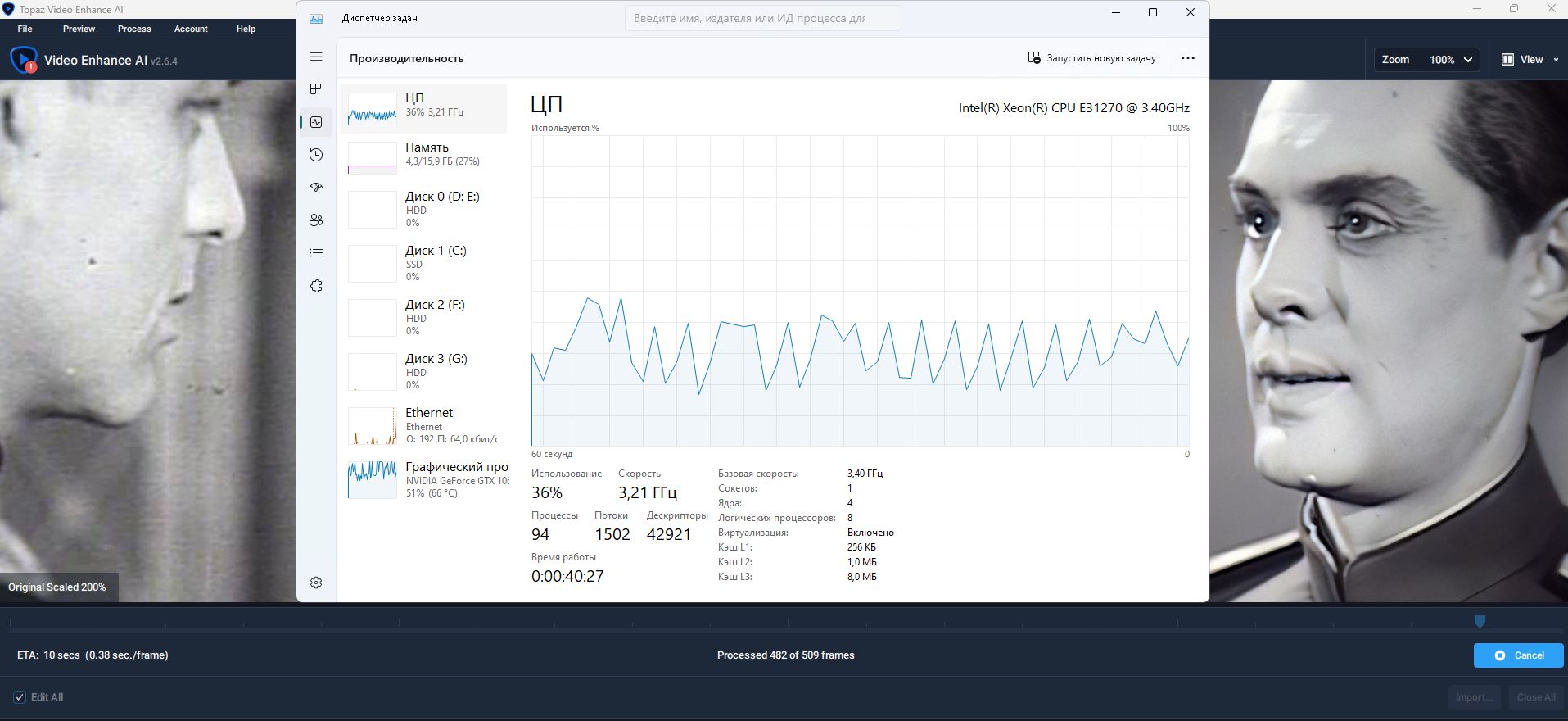
Task: Open the Task Manager hamburger navigation menu
Action: point(316,57)
